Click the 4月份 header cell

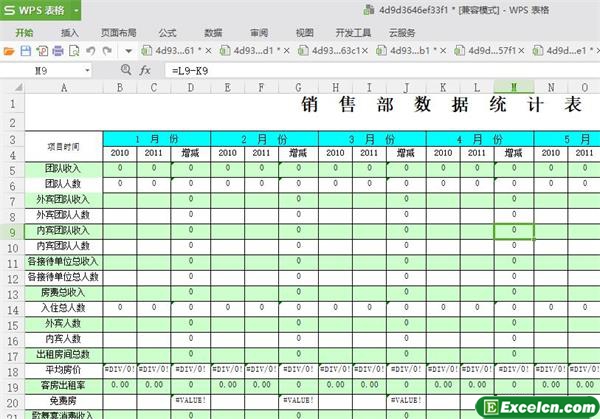point(480,139)
